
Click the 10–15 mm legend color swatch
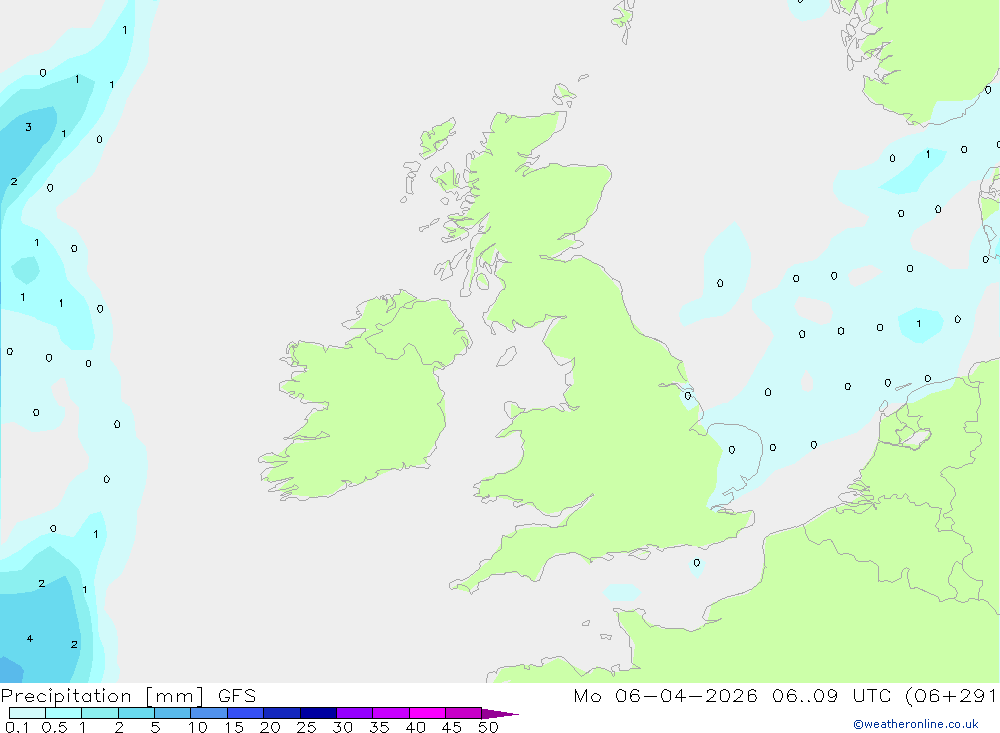point(209,713)
